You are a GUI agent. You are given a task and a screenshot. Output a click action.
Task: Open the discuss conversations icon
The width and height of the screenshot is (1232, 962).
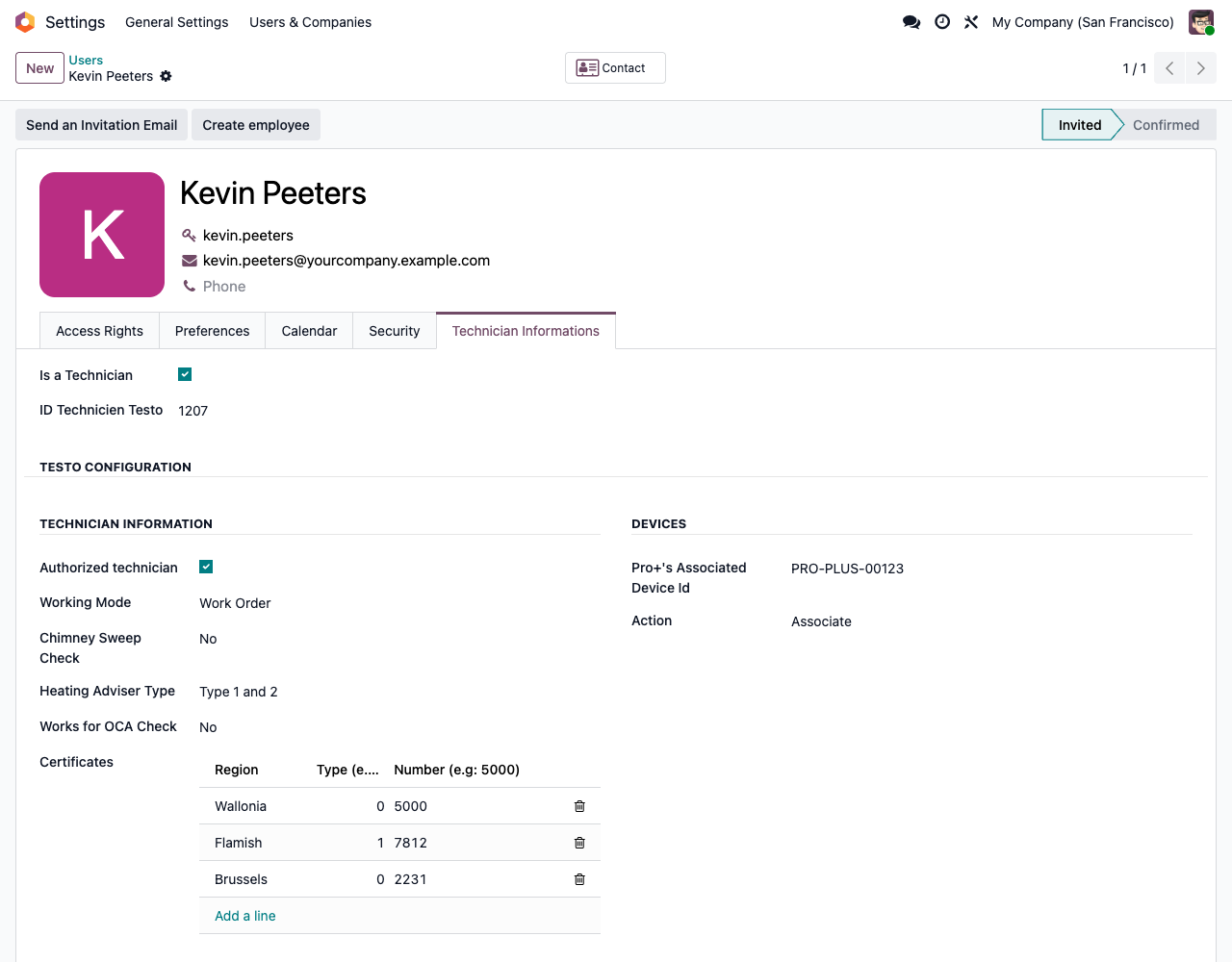[x=911, y=22]
